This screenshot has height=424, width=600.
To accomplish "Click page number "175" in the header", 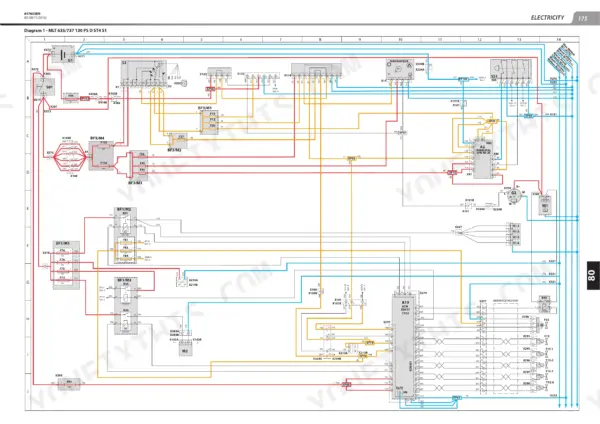I will pyautogui.click(x=582, y=18).
